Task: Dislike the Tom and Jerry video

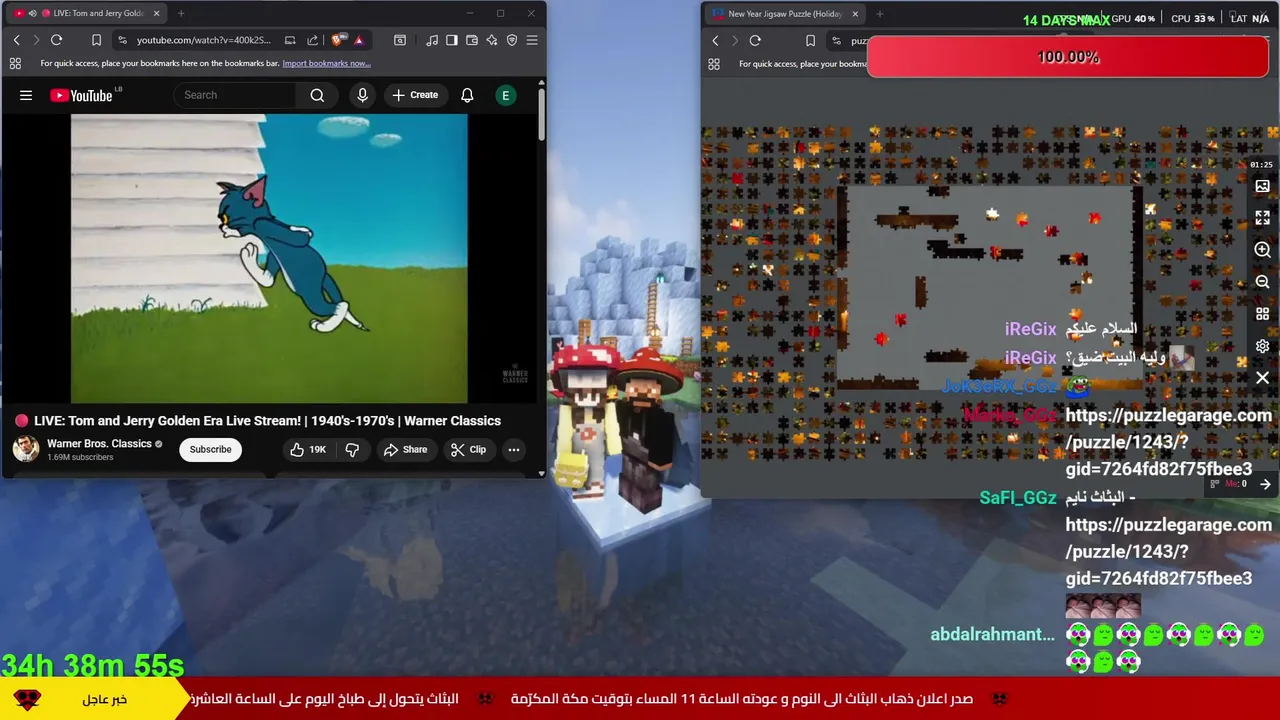Action: tap(352, 450)
